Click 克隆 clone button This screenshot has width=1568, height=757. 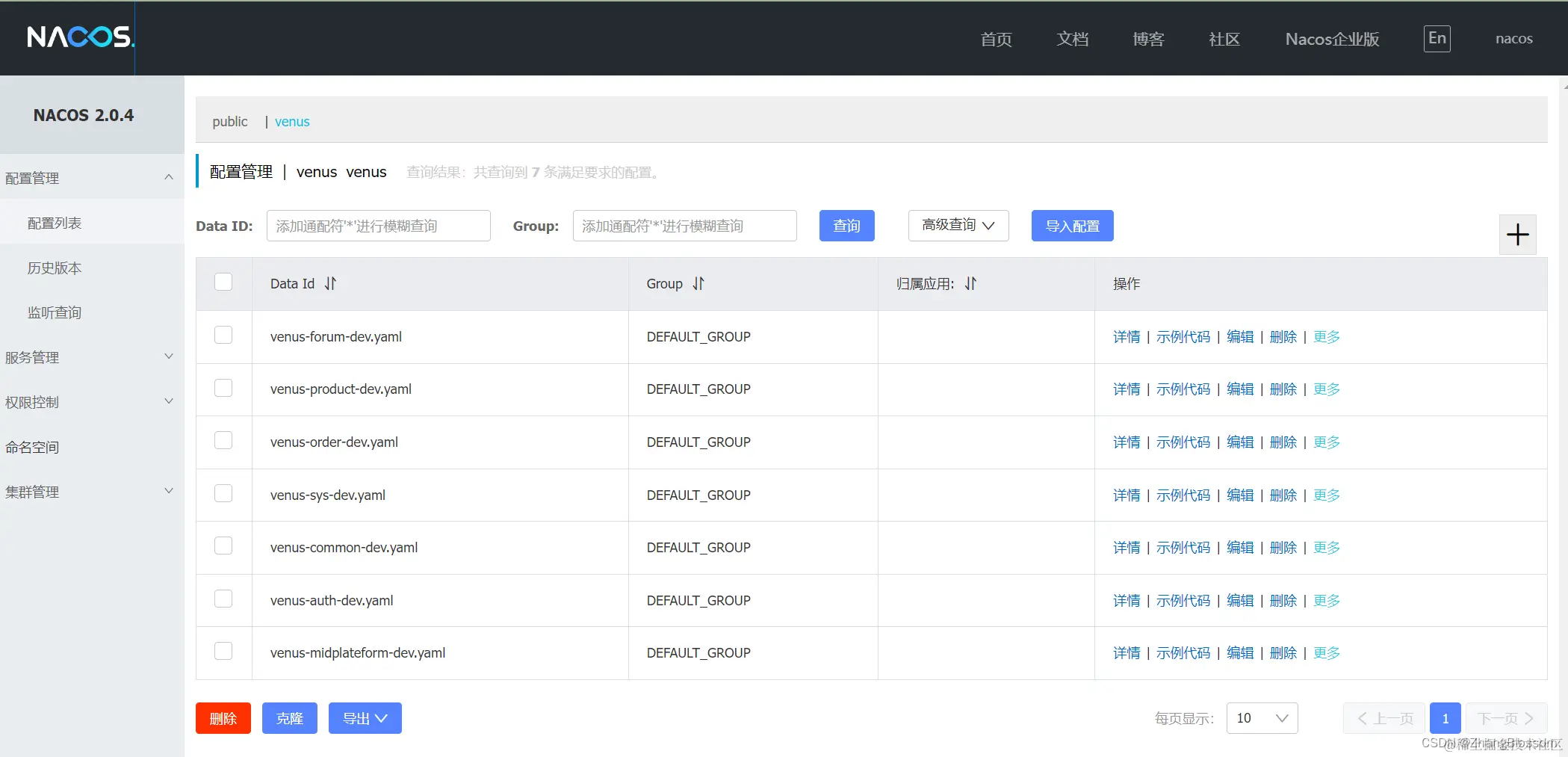click(x=289, y=718)
